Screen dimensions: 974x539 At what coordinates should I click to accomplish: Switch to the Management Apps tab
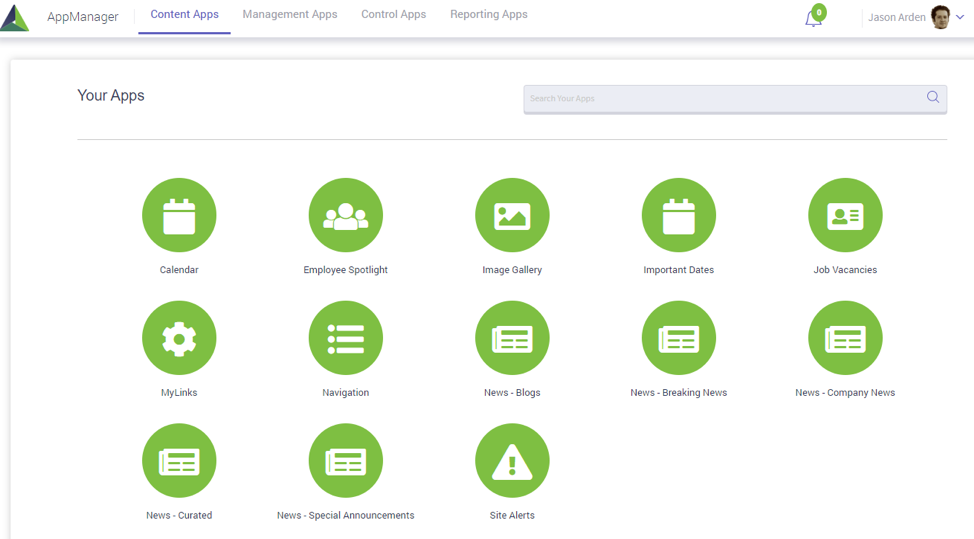coord(290,15)
